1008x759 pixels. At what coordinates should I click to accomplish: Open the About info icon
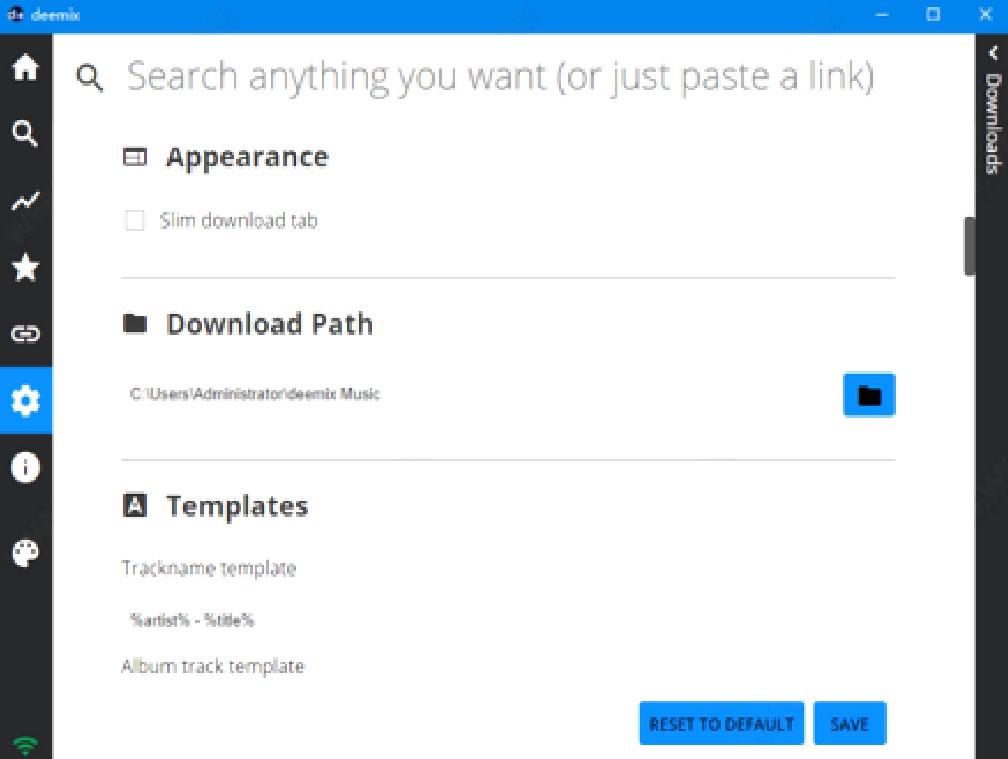(x=25, y=467)
